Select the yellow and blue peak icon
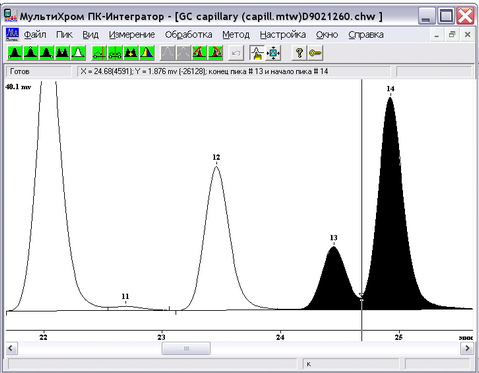This screenshot has width=479, height=373. tap(147, 53)
